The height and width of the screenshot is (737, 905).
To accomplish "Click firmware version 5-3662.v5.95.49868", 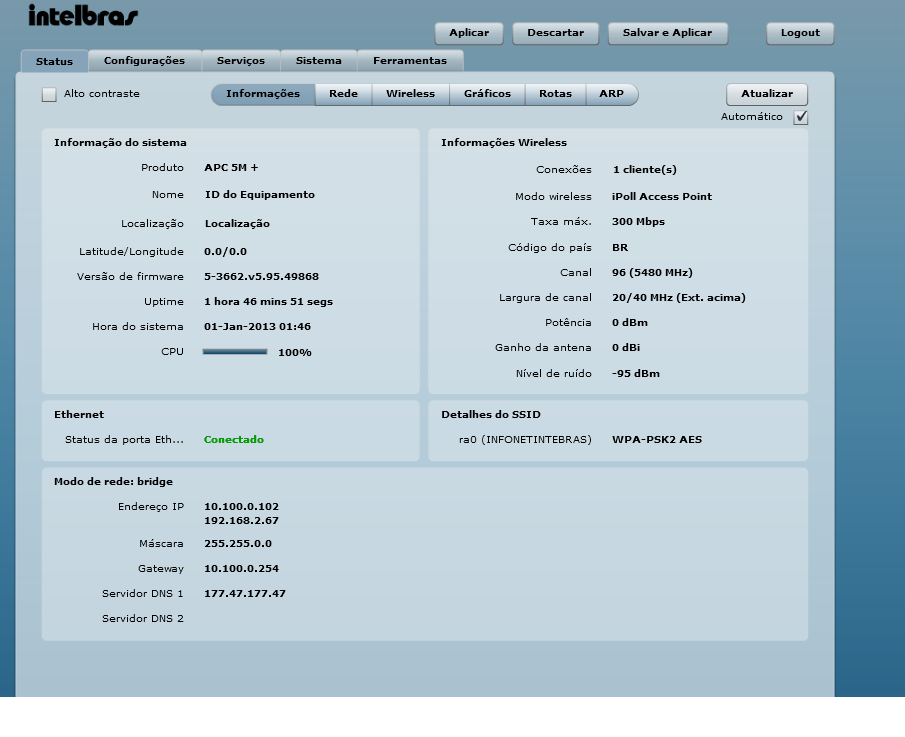I will (261, 277).
